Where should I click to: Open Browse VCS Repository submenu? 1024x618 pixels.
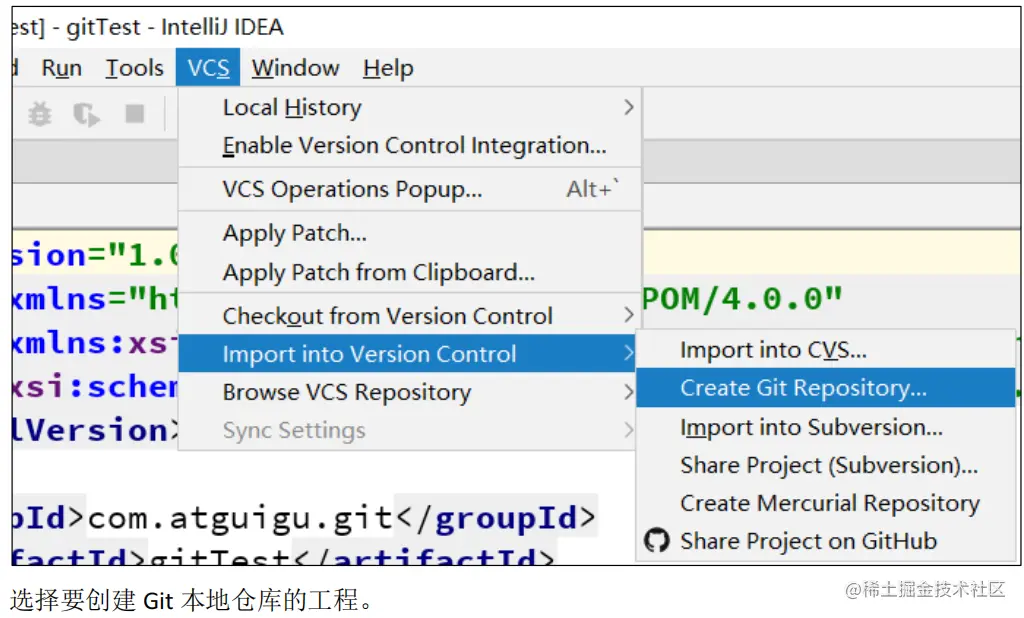(409, 392)
